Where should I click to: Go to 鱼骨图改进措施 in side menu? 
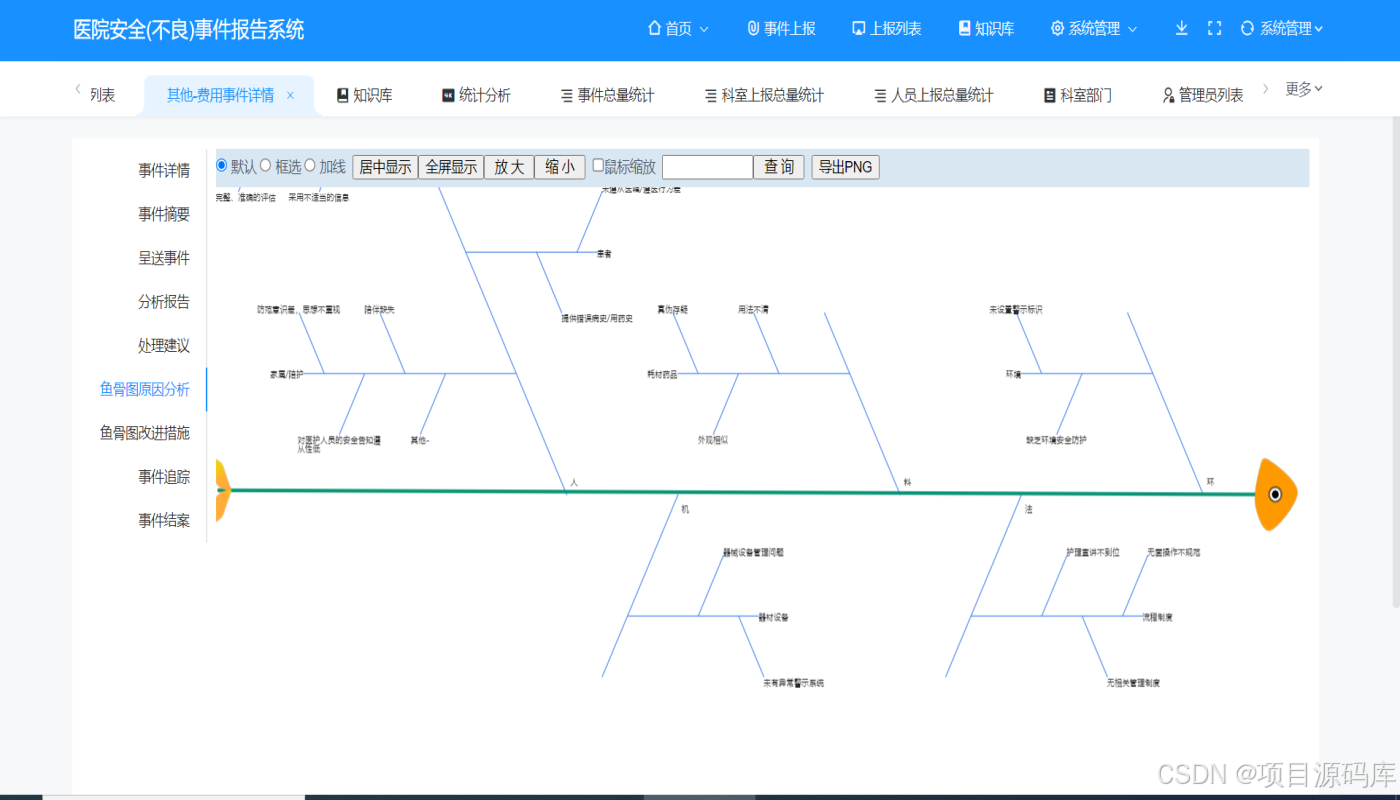tap(145, 433)
